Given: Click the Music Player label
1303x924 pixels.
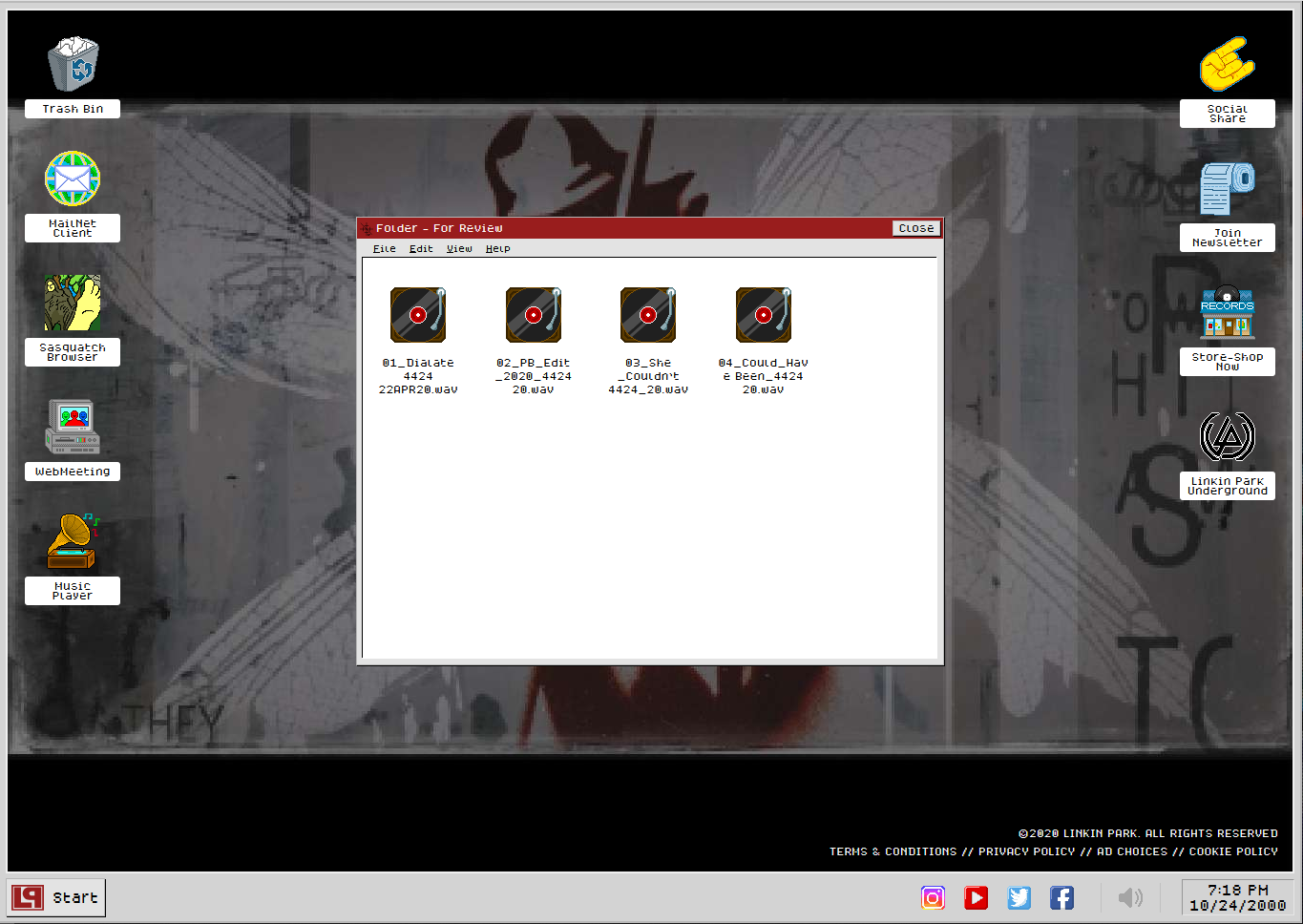Looking at the screenshot, I should [x=73, y=591].
